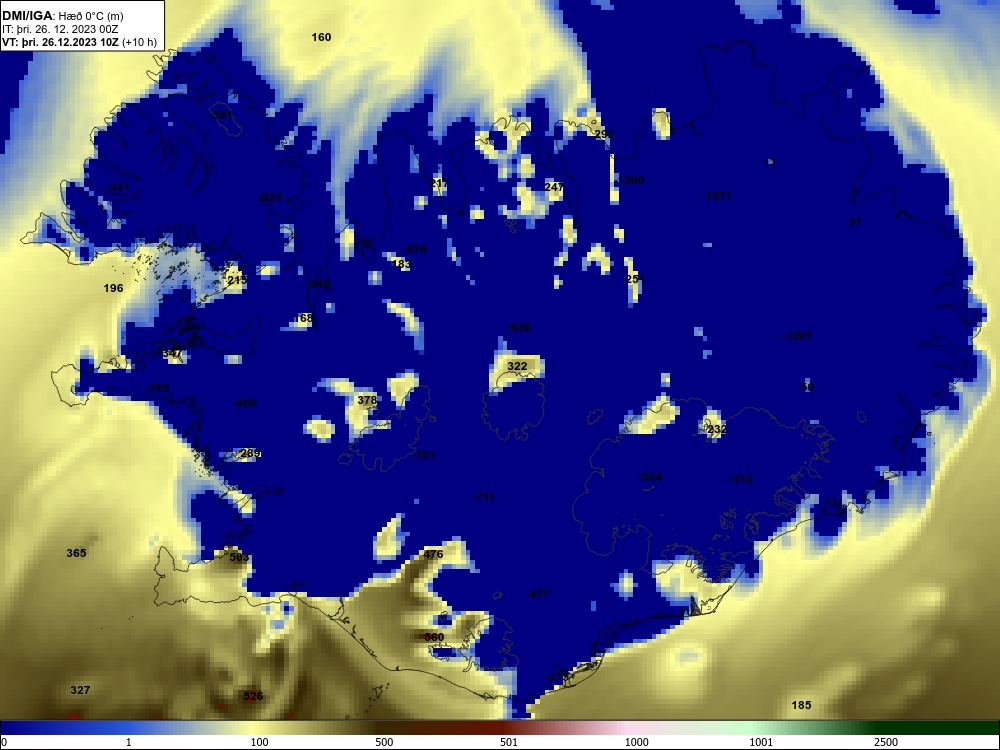Screen dimensions: 1000x750
Task: Click the map value '-400'
Action: pos(245,403)
